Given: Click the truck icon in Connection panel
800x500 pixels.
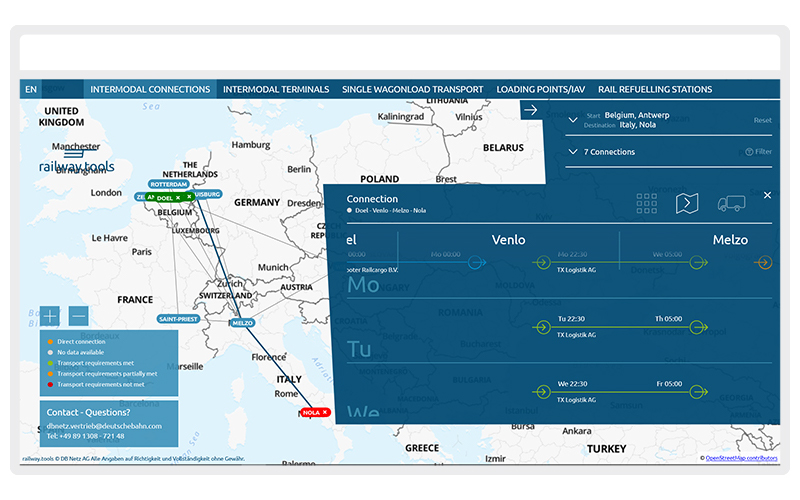Looking at the screenshot, I should pyautogui.click(x=731, y=204).
